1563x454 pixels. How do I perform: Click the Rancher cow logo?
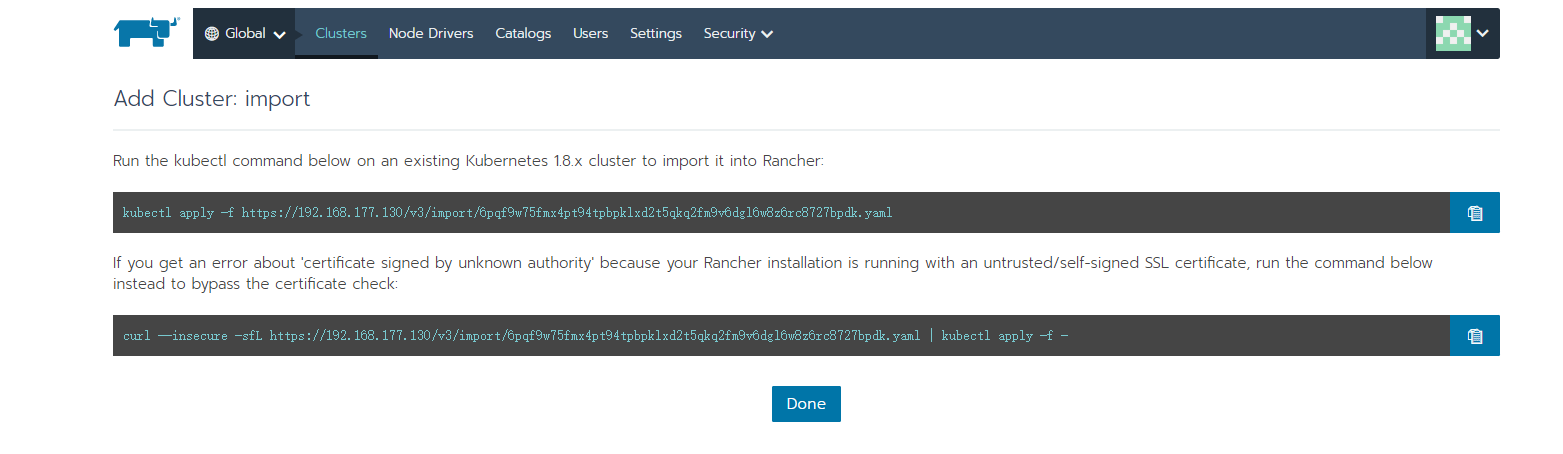coord(147,32)
